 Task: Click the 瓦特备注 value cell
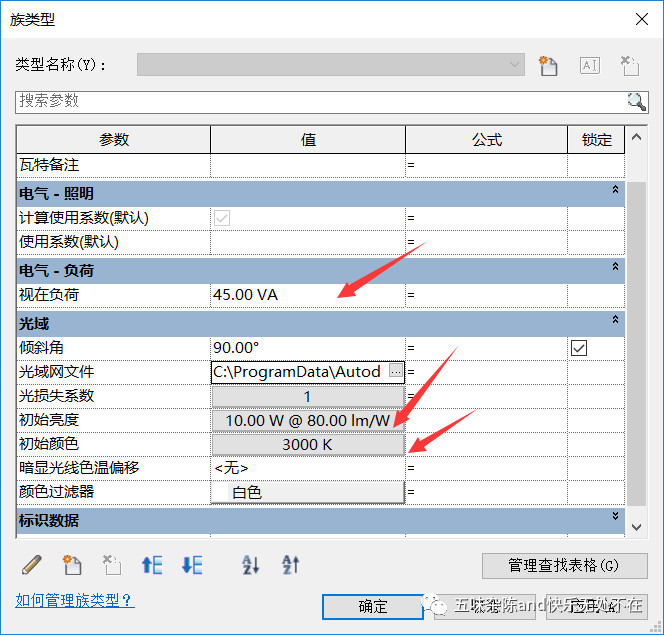[x=308, y=165]
